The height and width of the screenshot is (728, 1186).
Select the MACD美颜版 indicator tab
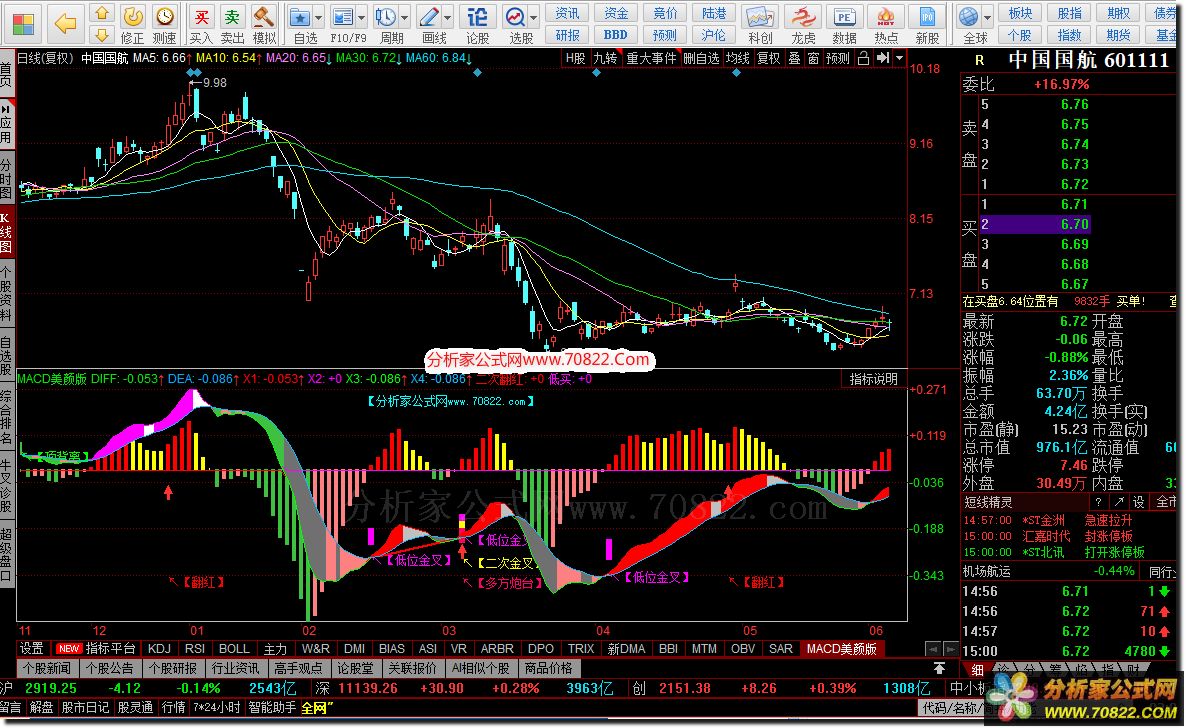click(842, 649)
